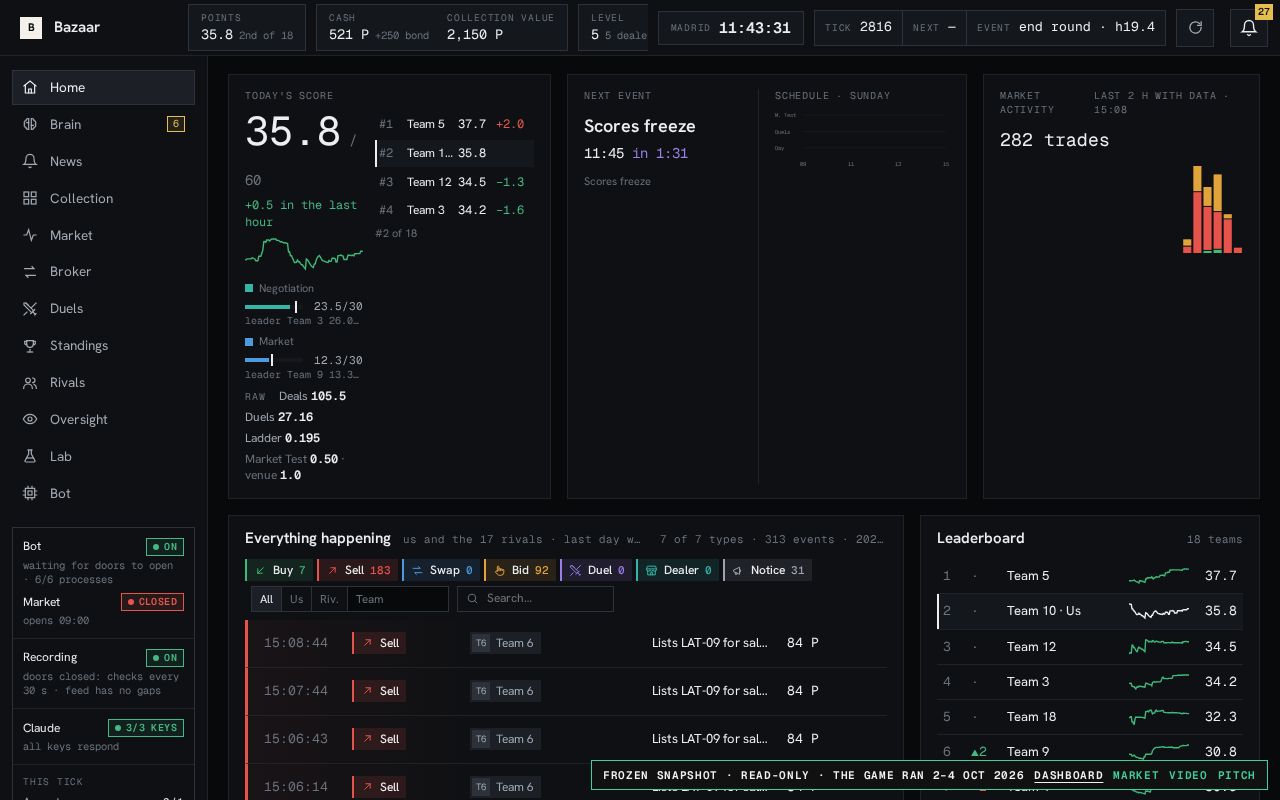1280x800 pixels.
Task: Click search magnifier icon in events filter
Action: tap(473, 599)
